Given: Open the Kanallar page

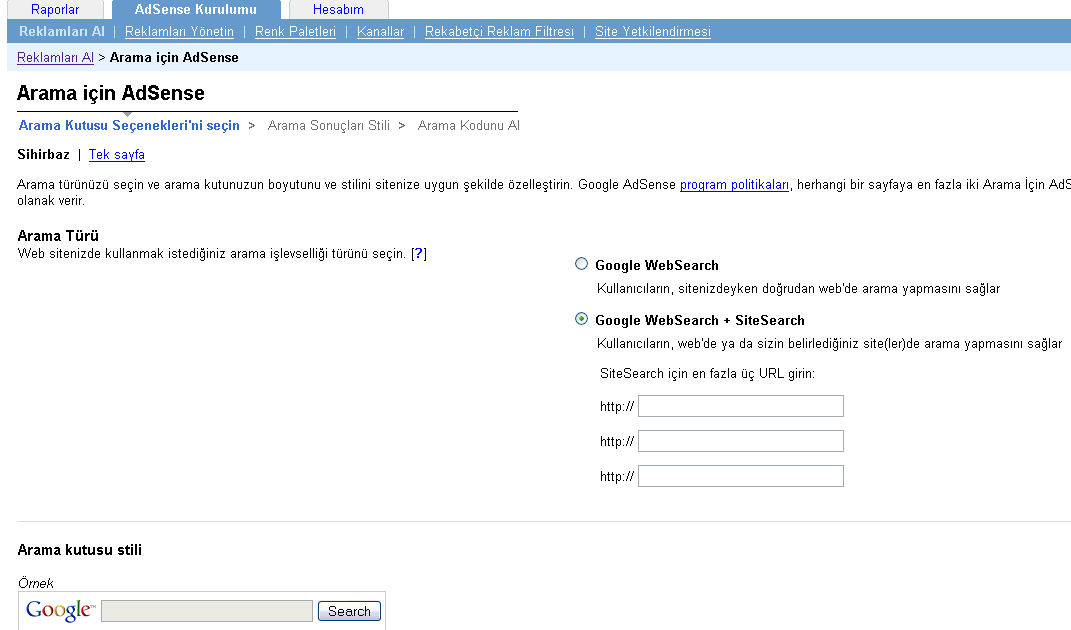Looking at the screenshot, I should [x=380, y=31].
